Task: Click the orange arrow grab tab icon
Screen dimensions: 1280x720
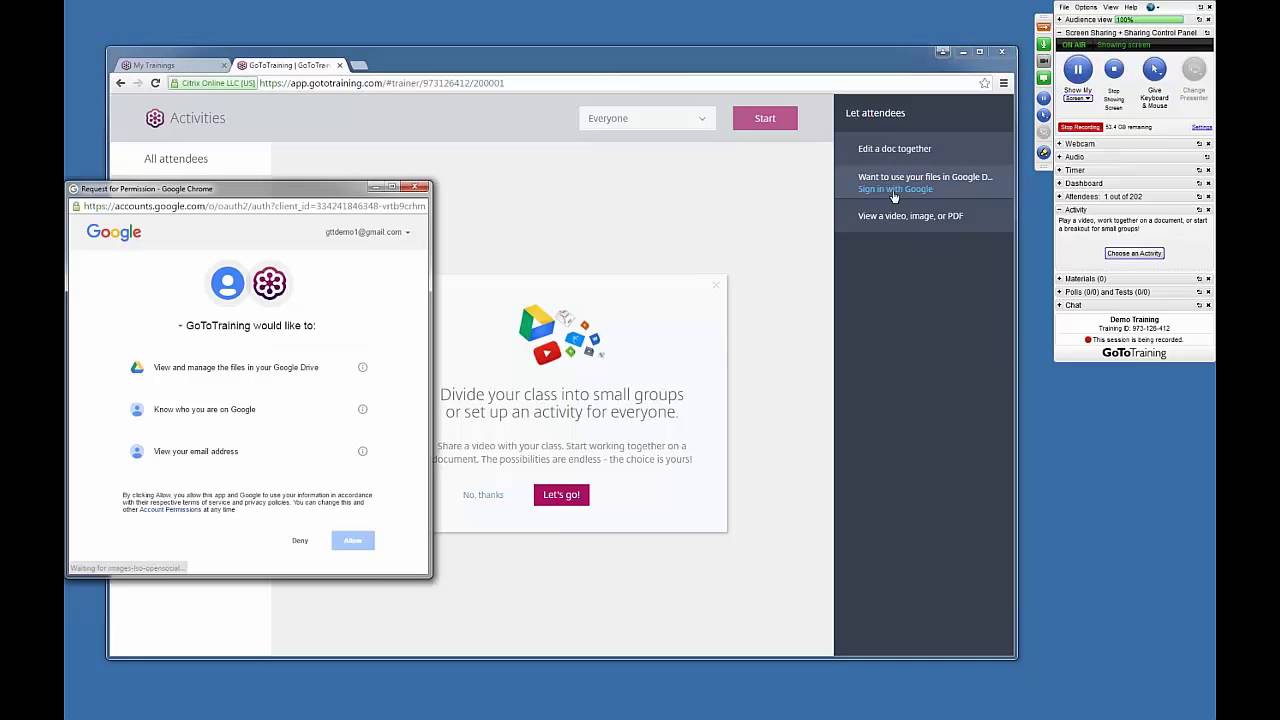Action: (1044, 25)
